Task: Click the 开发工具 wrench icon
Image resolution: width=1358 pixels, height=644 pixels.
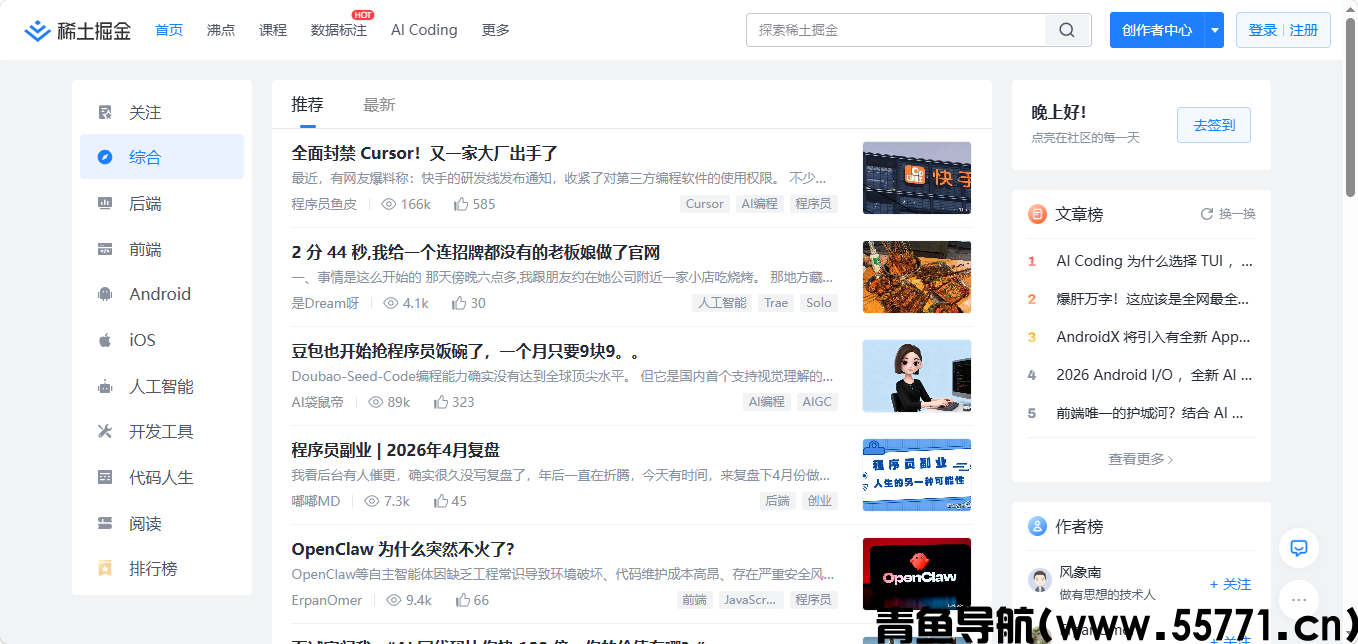Action: pos(105,431)
